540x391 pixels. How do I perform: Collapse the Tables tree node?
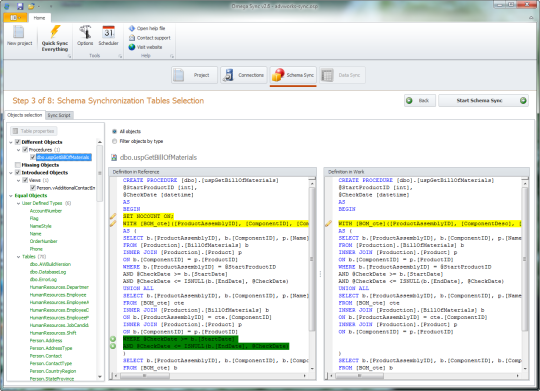[x=18, y=257]
